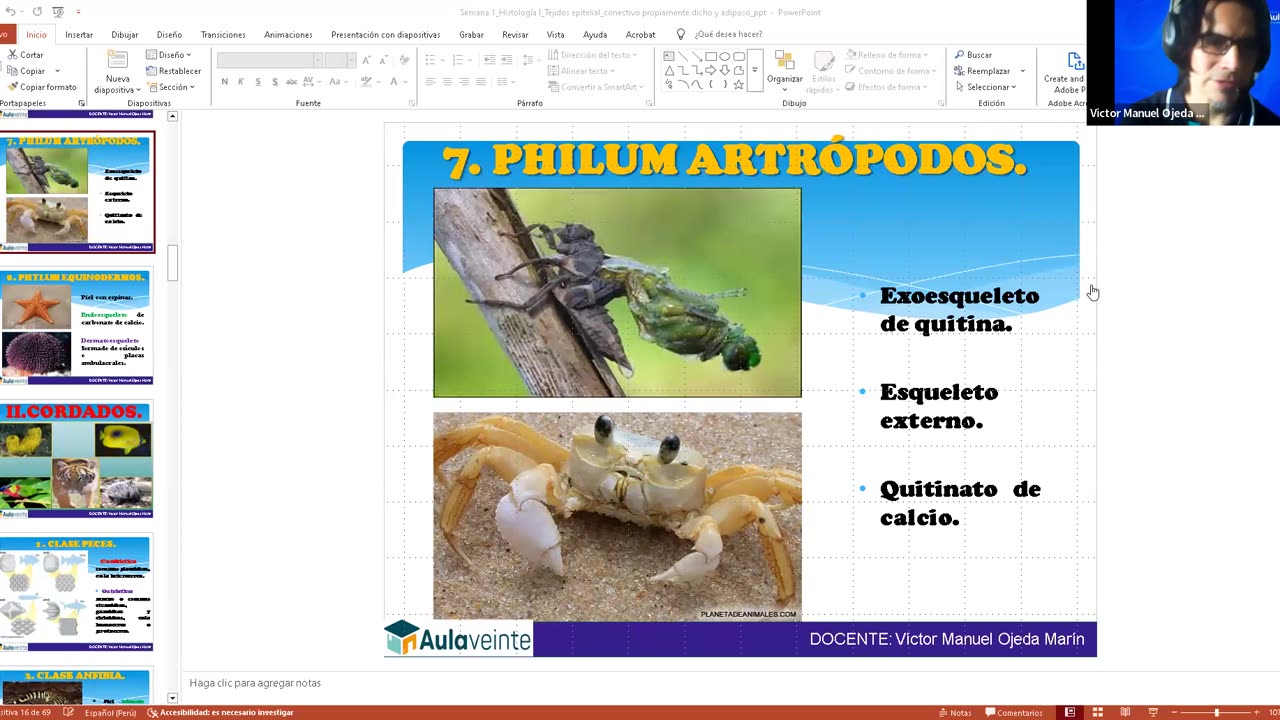
Task: Switch to Slide Sorter view
Action: [x=1097, y=712]
